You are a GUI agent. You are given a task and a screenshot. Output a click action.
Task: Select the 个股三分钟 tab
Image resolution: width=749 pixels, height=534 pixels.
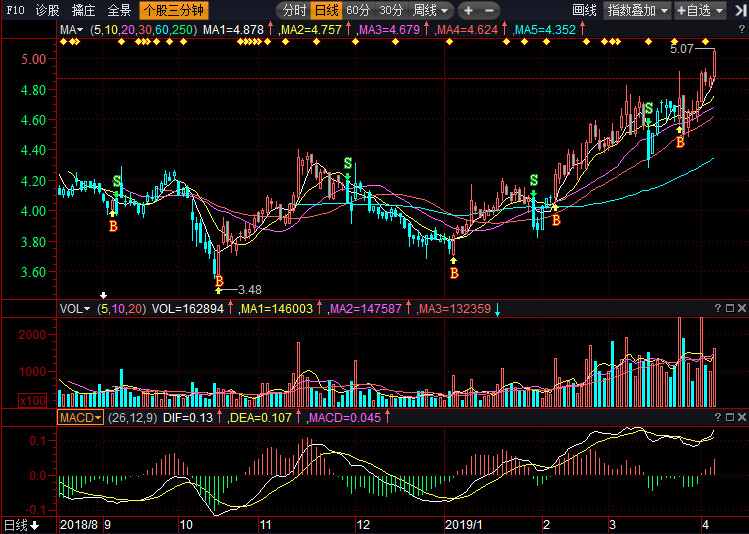coord(174,11)
